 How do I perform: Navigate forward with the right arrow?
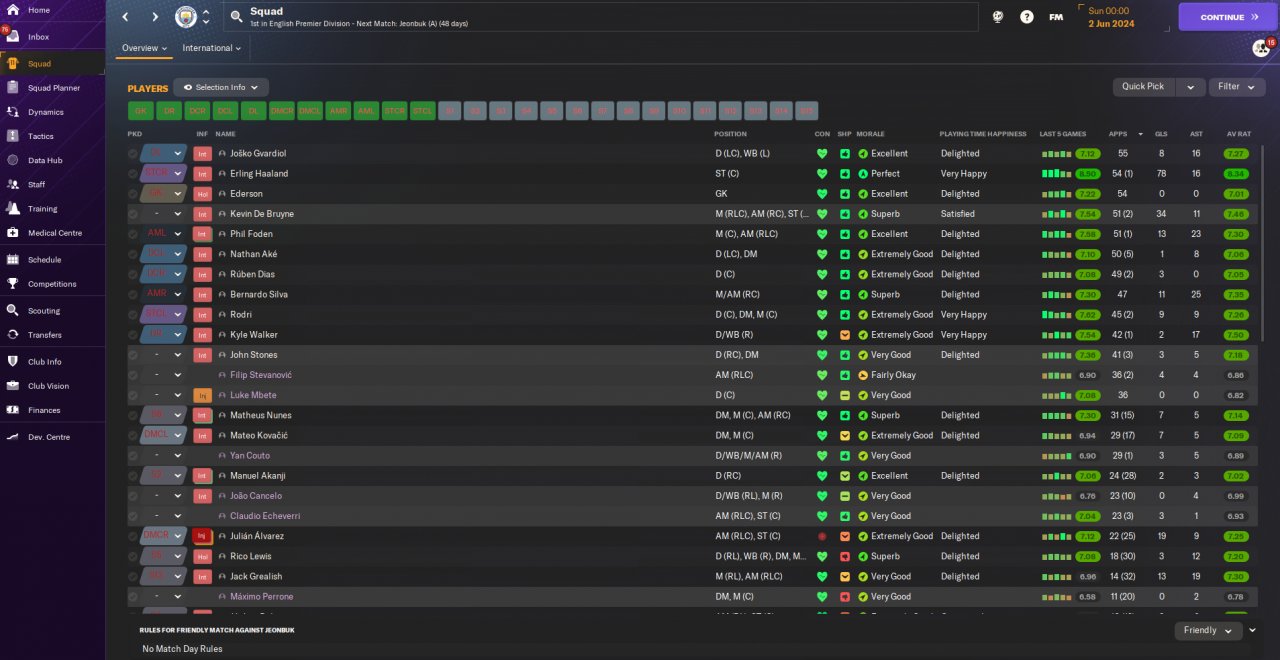point(155,17)
